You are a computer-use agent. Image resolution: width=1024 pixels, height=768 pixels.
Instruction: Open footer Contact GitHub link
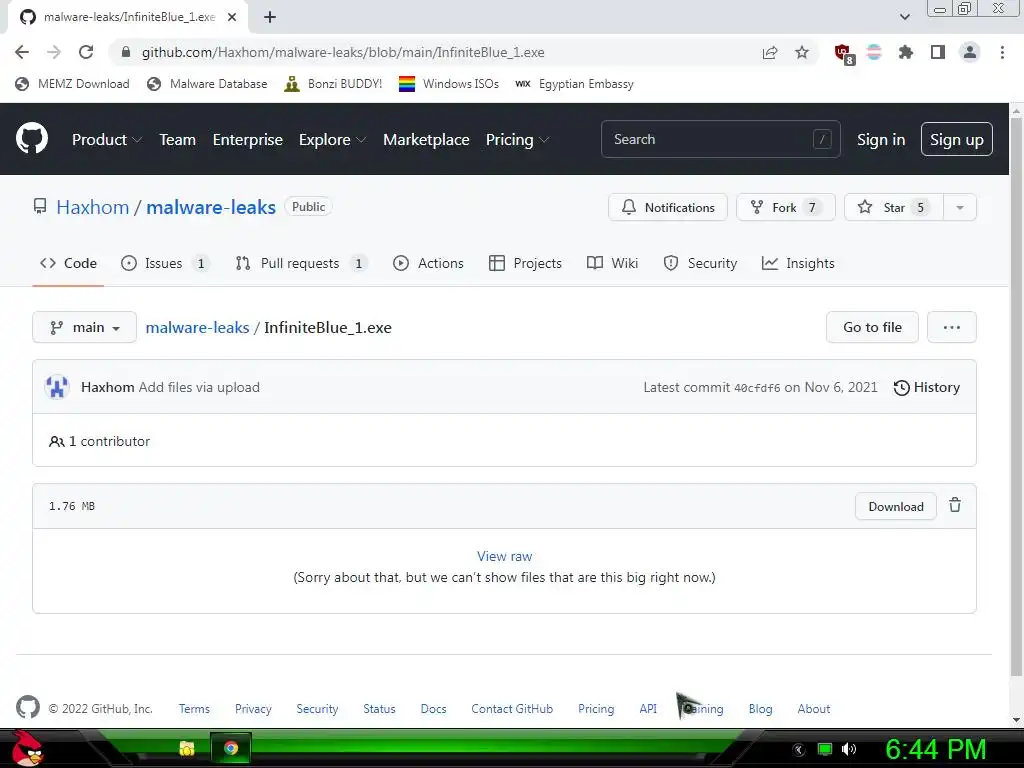(x=512, y=709)
